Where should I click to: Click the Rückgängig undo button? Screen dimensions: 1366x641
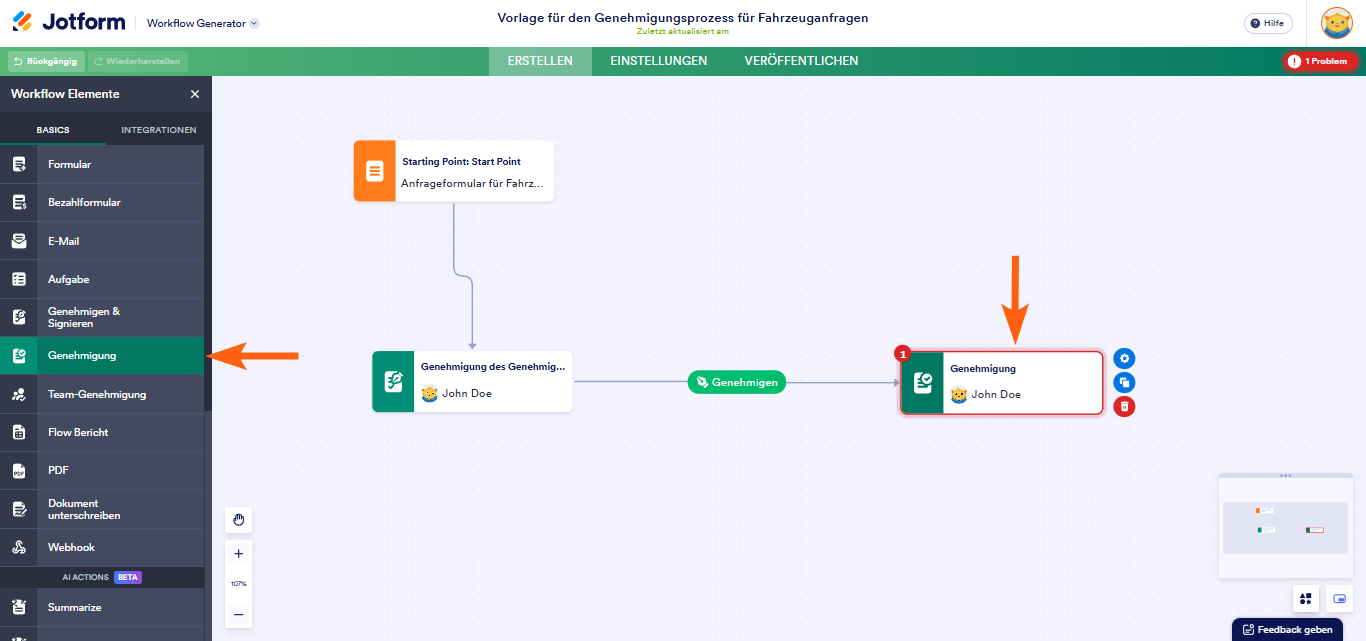[47, 61]
